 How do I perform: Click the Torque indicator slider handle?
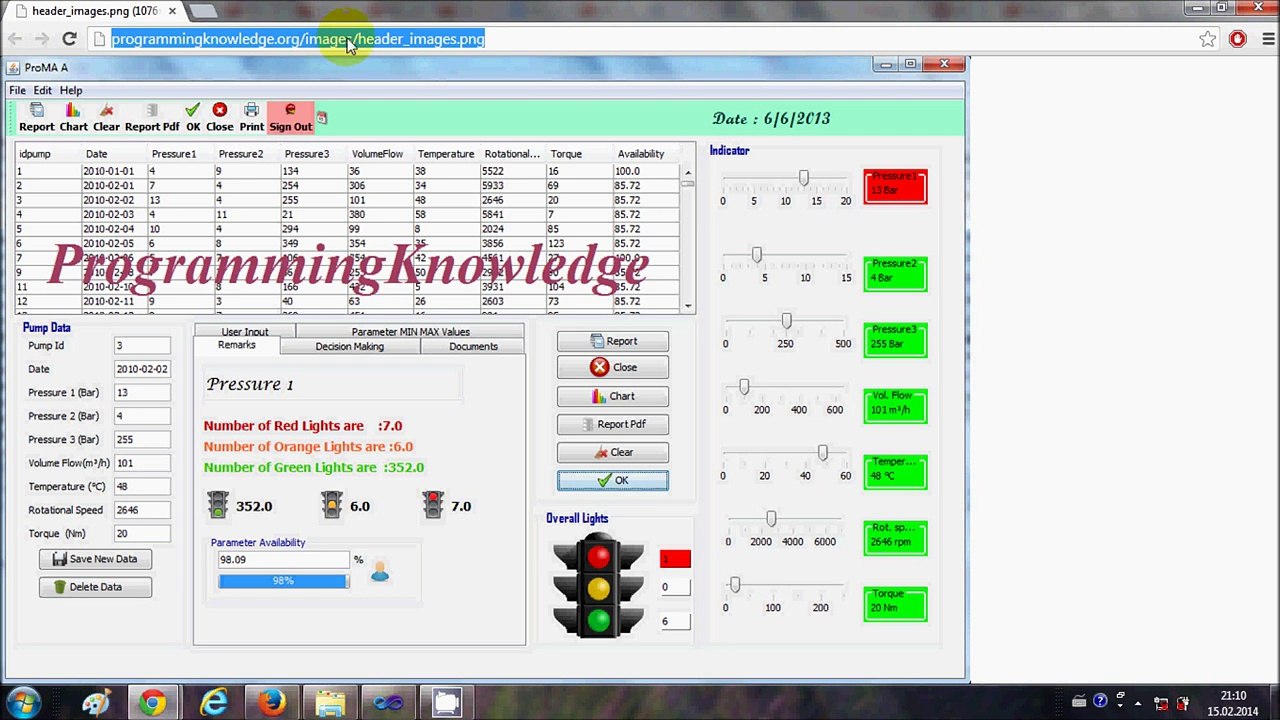click(x=734, y=584)
